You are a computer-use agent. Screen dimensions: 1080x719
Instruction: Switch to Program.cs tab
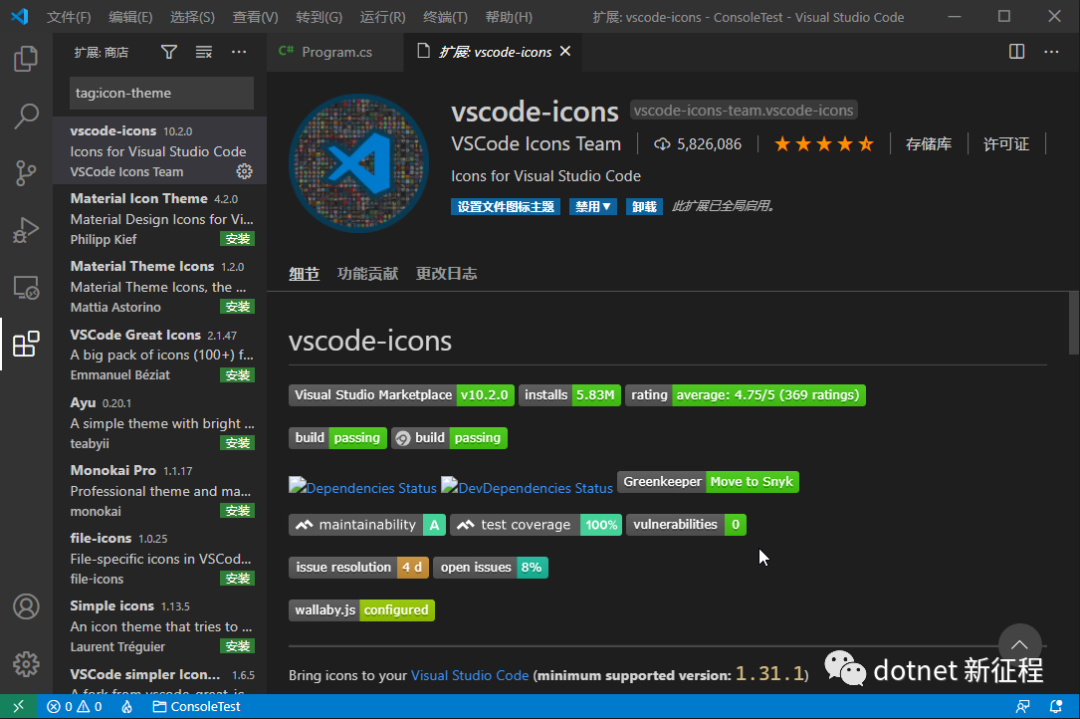tap(335, 52)
